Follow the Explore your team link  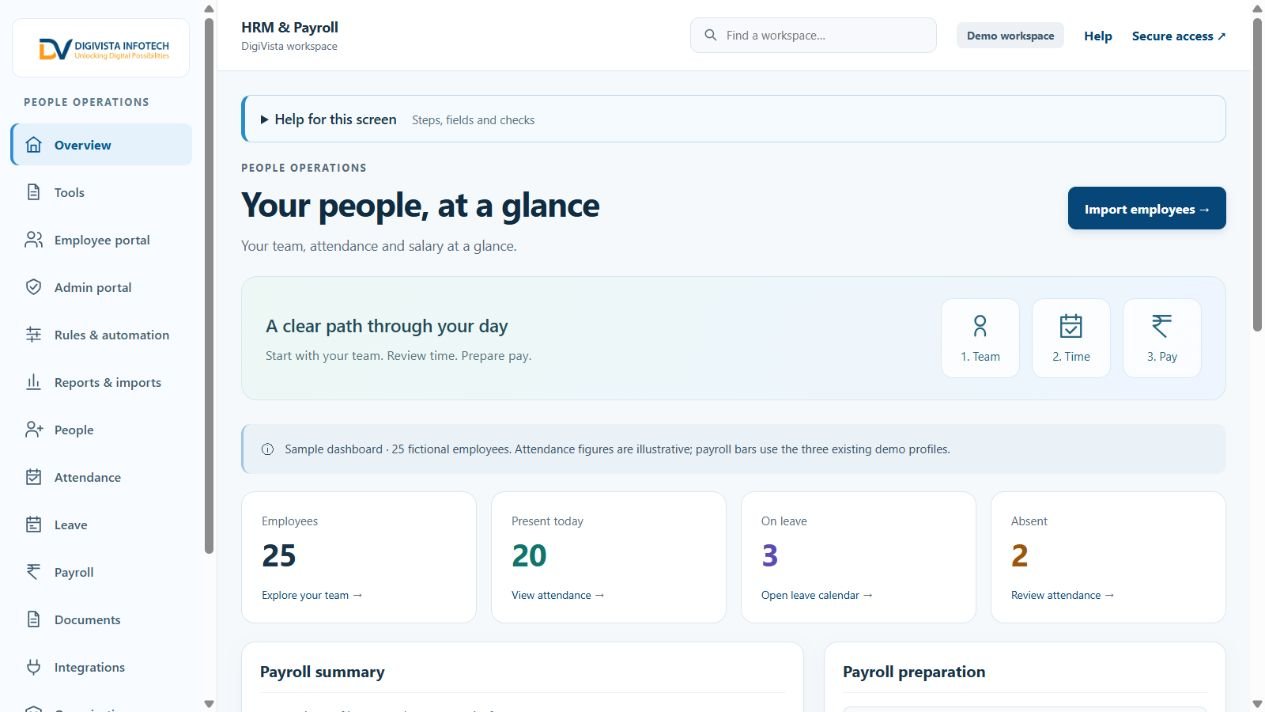coord(312,595)
